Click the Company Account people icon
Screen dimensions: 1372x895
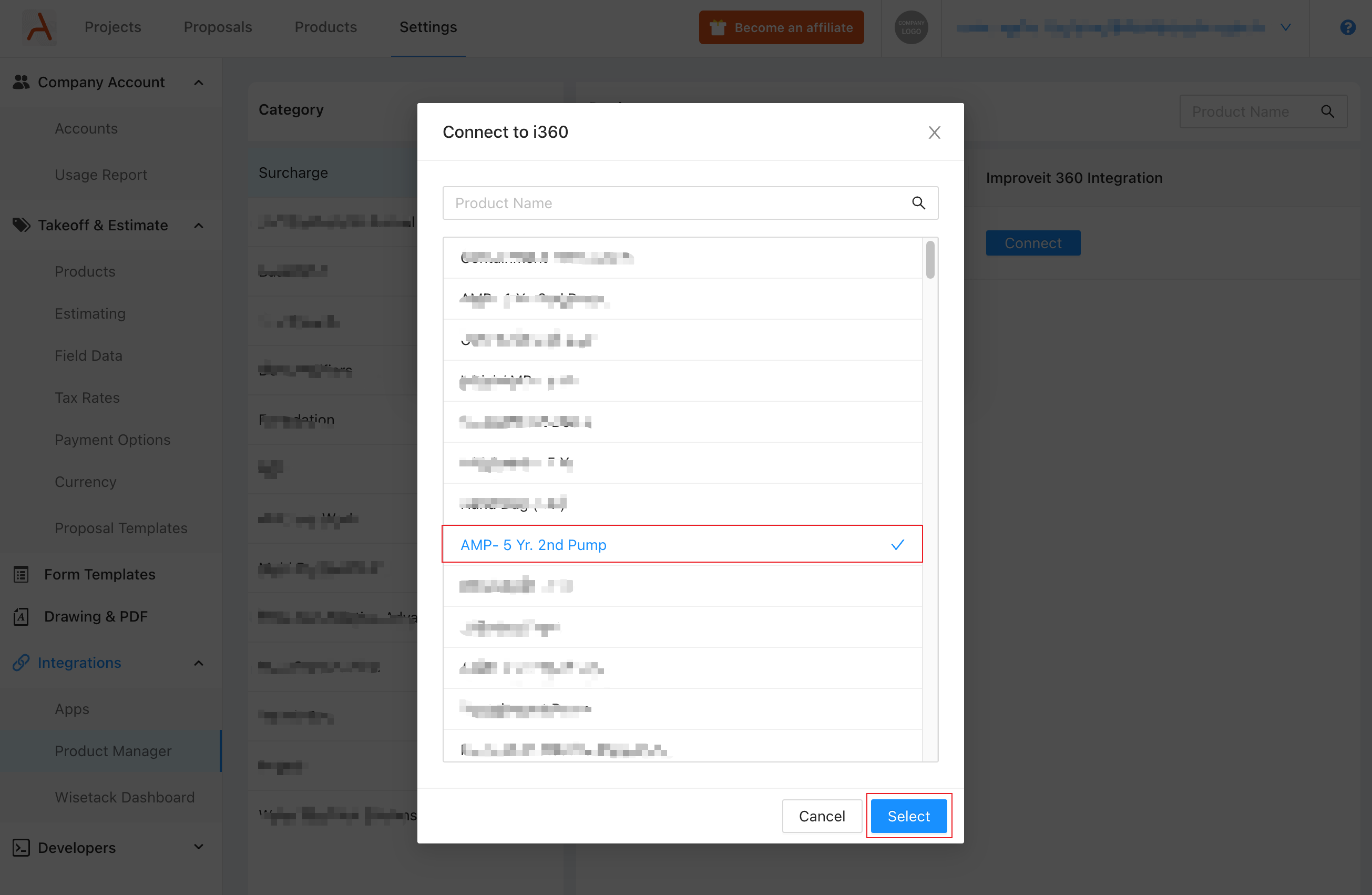21,82
